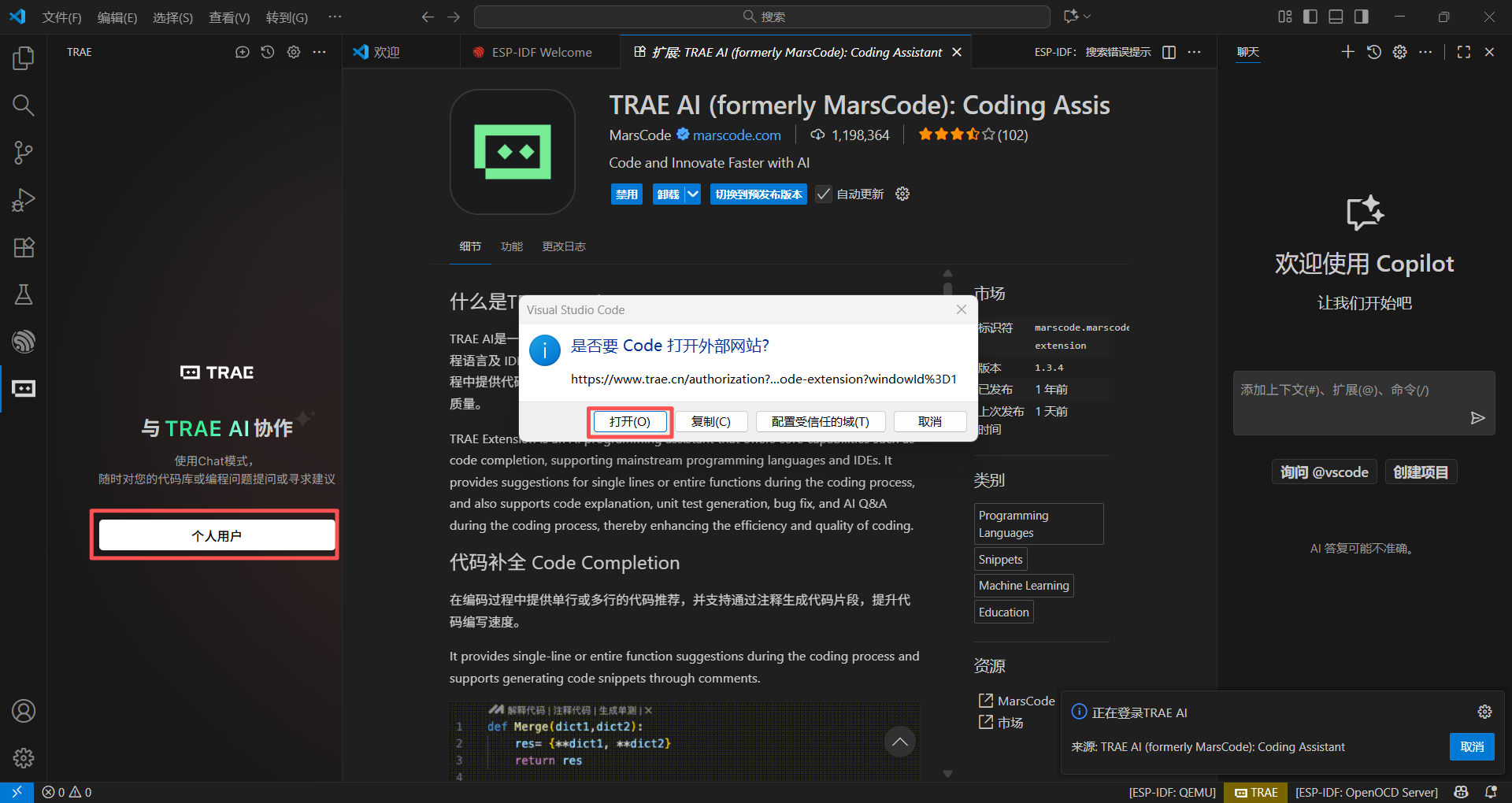Cancel the TRAE AI login notification
1512x803 pixels.
(1472, 747)
